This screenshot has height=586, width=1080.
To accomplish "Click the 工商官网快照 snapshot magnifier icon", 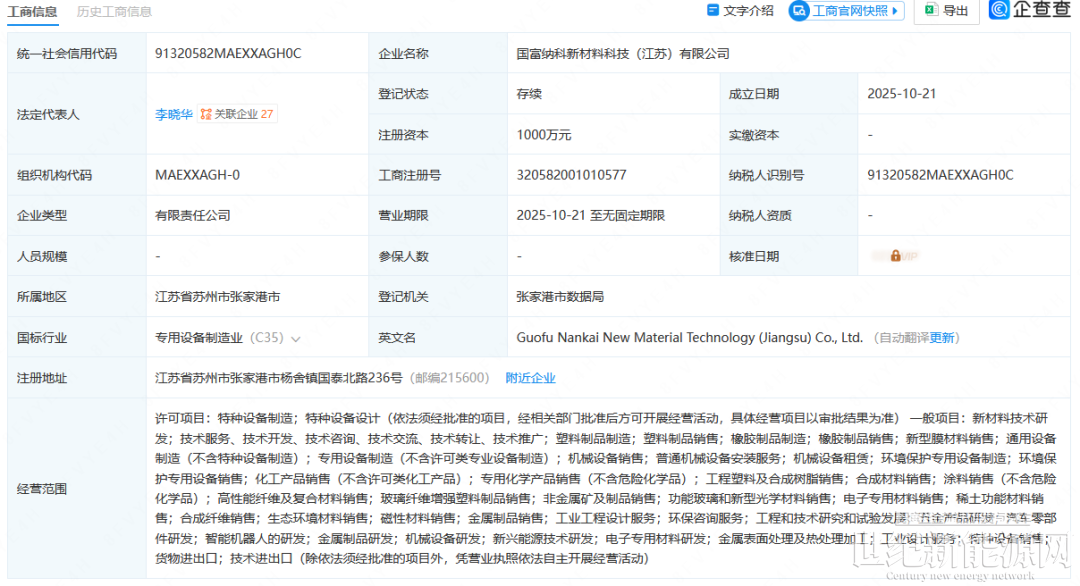I will (x=800, y=11).
